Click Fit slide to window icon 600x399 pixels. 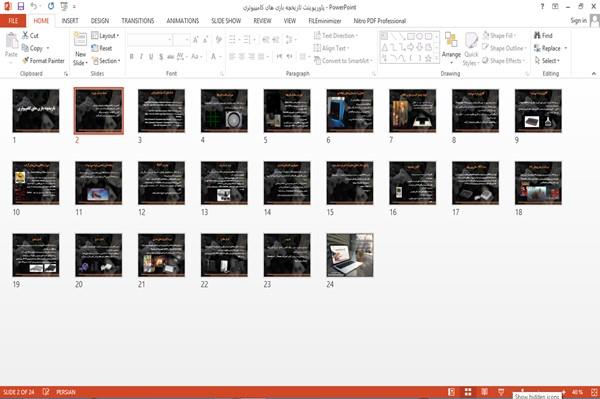594,392
